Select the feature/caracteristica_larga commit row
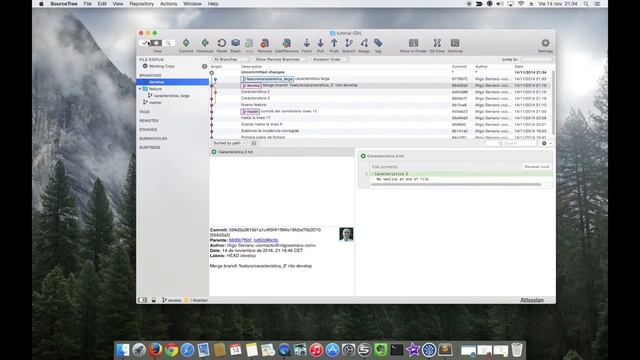This screenshot has height=360, width=640. coord(380,79)
